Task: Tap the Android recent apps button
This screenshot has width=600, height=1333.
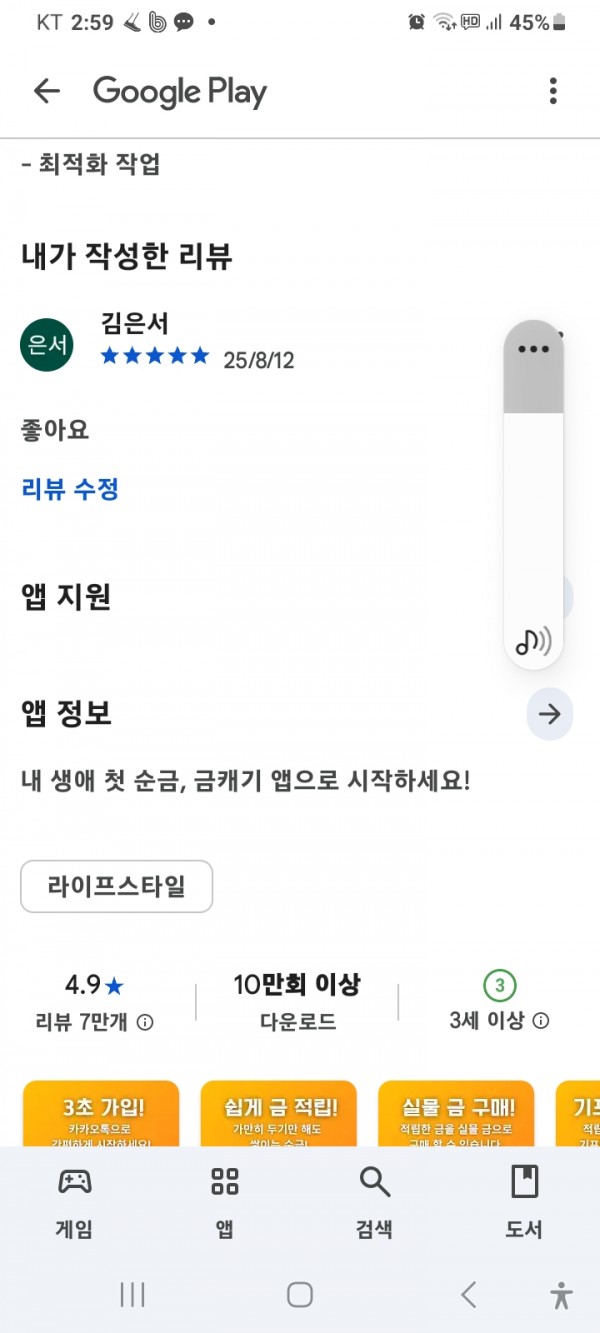Action: click(132, 1295)
